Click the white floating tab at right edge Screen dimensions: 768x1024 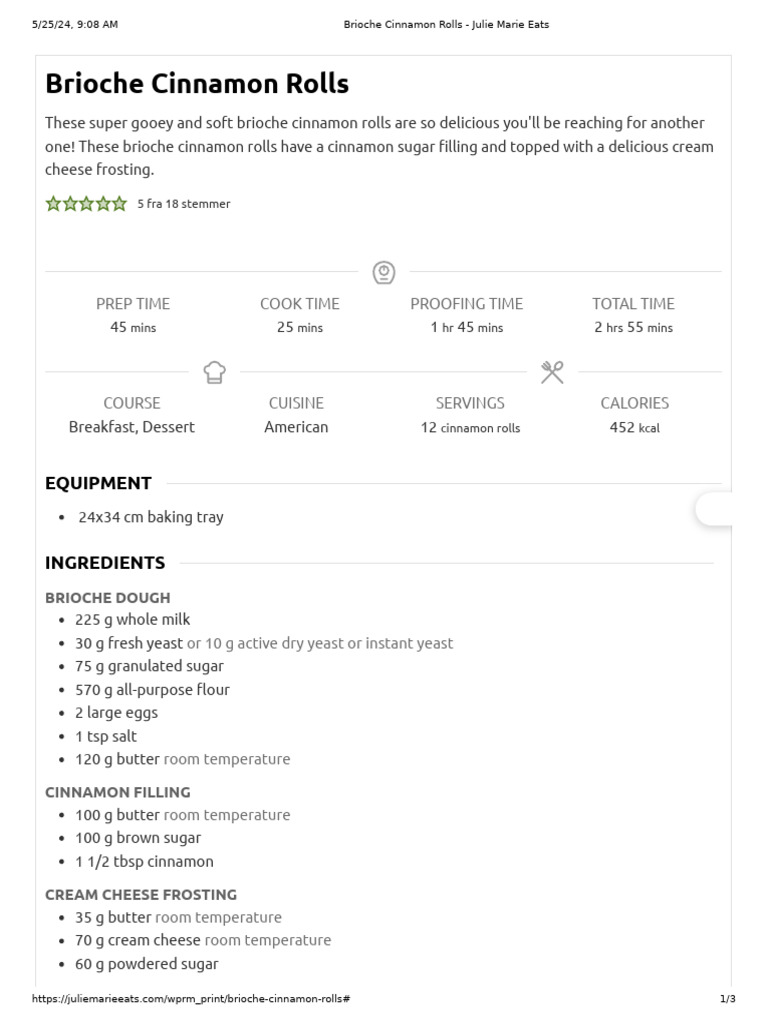[714, 509]
